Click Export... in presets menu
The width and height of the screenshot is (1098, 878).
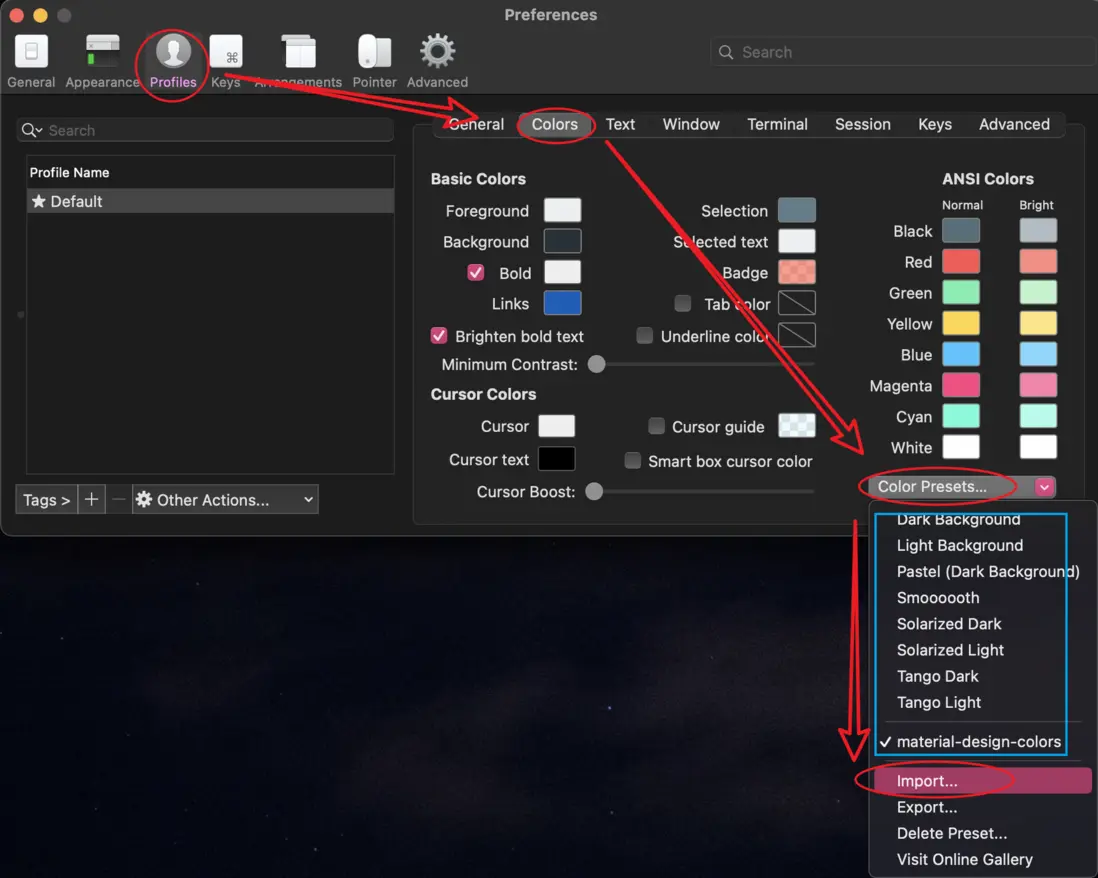pyautogui.click(x=982, y=807)
